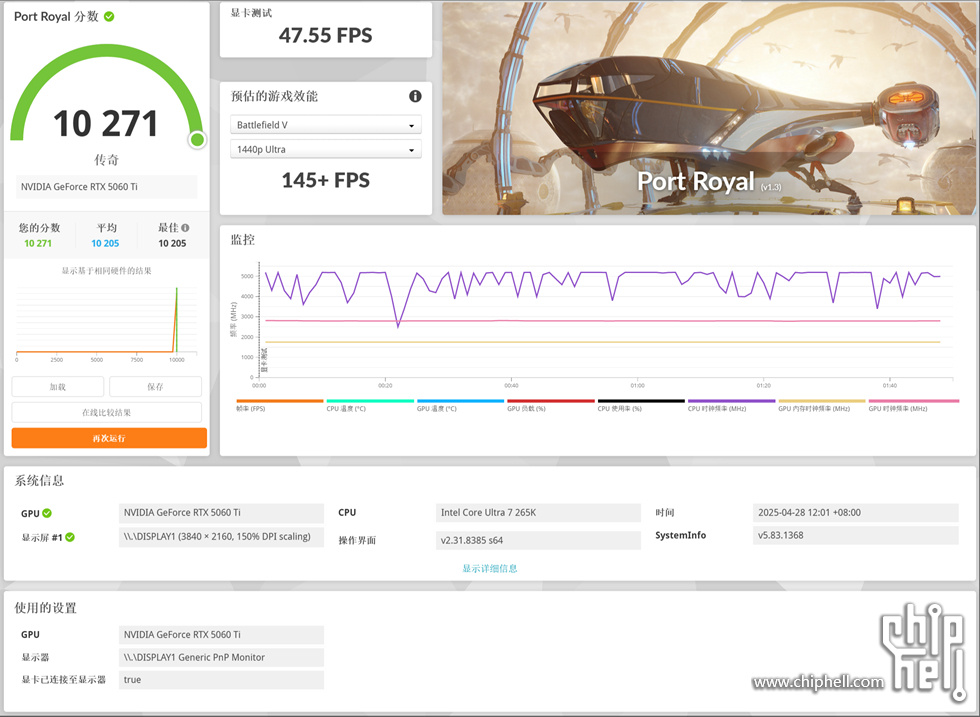Toggle the teal CPU 温度 (°C) legend swatch
This screenshot has height=717, width=980.
370,401
